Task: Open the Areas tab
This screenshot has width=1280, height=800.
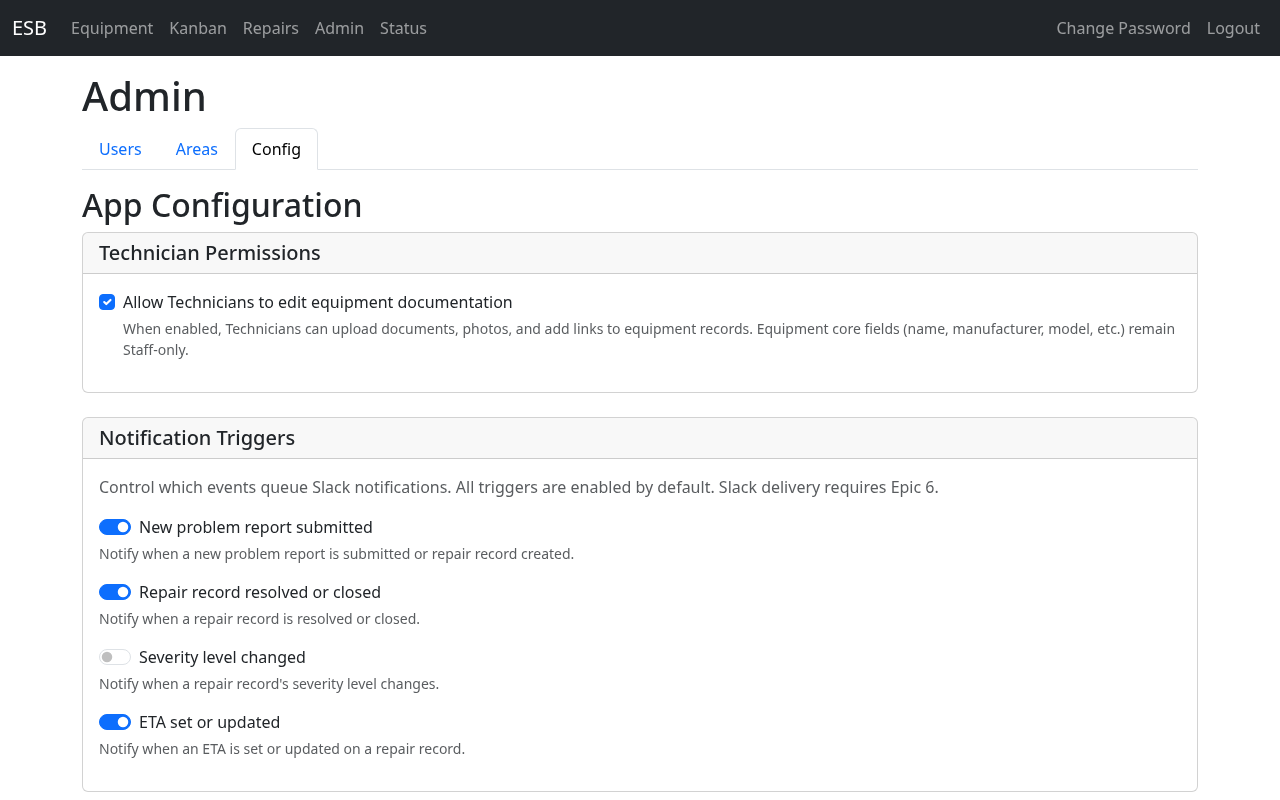Action: 196,149
